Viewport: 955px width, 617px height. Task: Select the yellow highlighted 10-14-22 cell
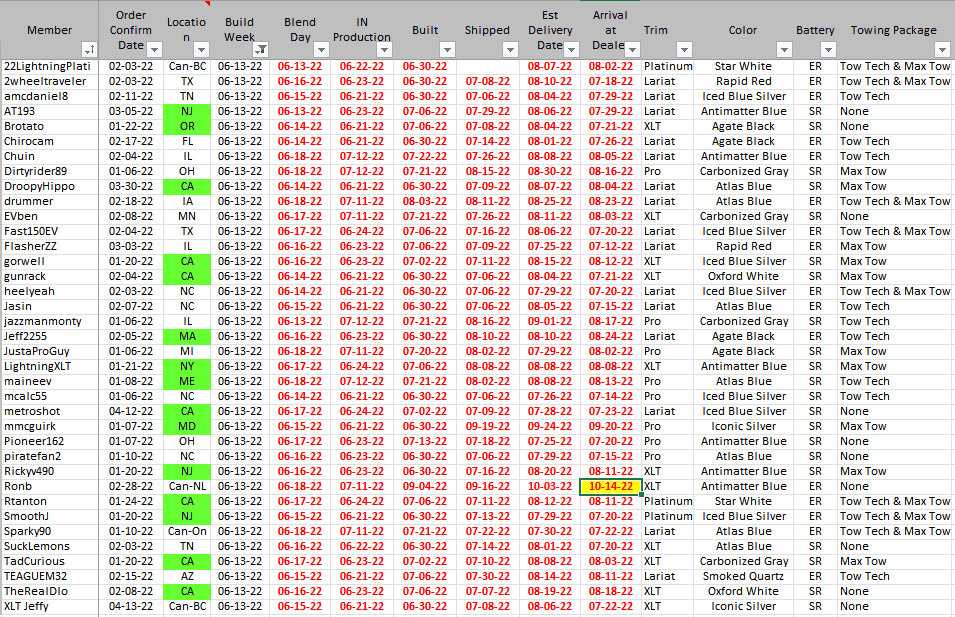click(x=610, y=486)
